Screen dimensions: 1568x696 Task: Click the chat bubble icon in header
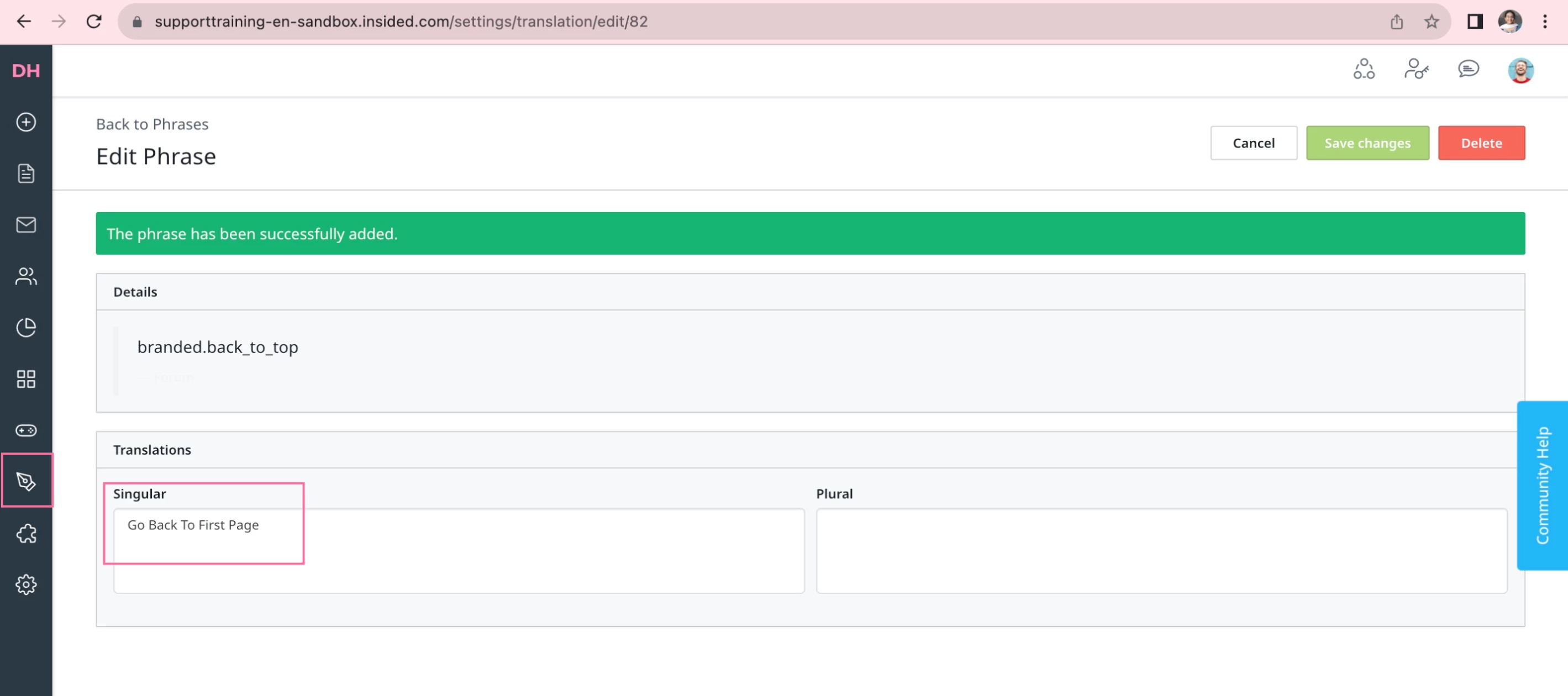[1468, 68]
